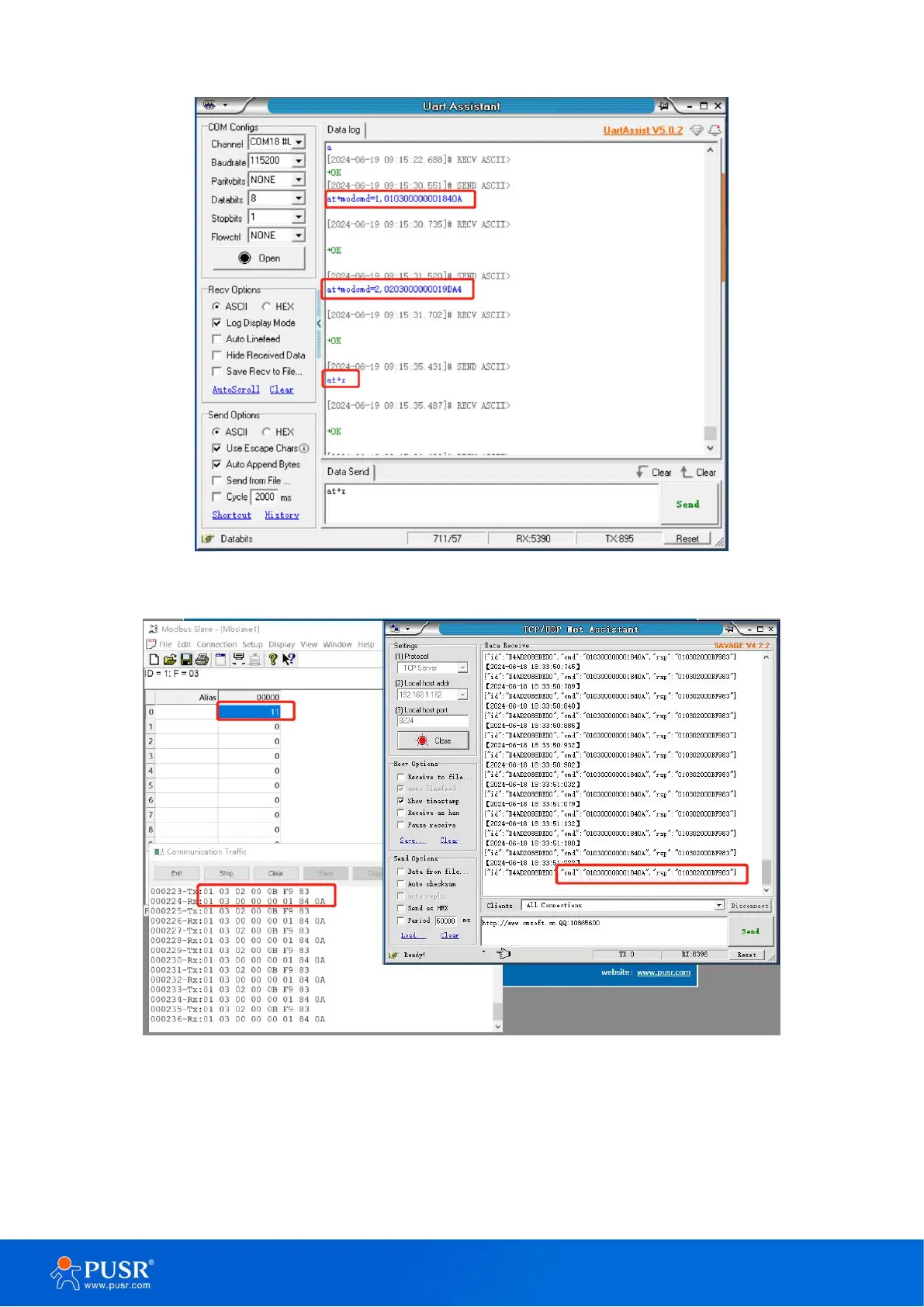
Task: Toggle Auto Append Bytes checkbox
Action: (x=216, y=465)
